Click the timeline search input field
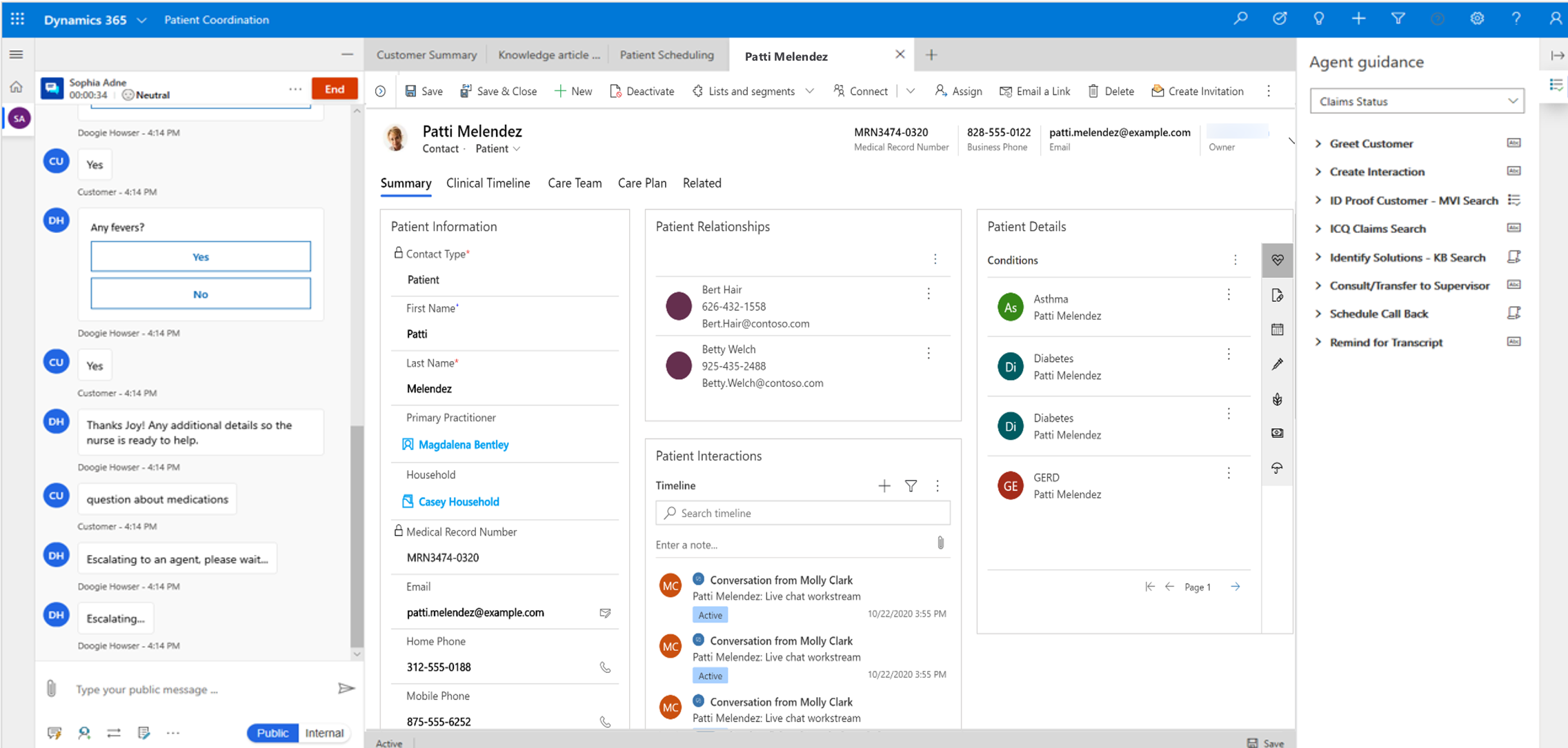 [x=800, y=512]
